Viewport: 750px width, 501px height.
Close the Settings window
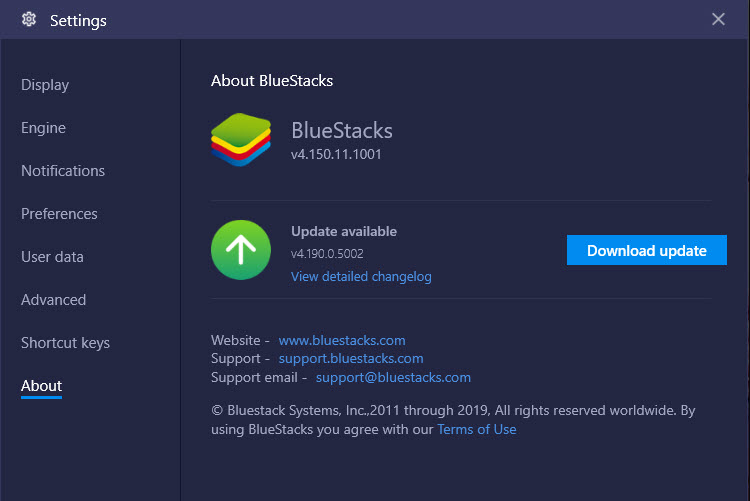tap(718, 19)
